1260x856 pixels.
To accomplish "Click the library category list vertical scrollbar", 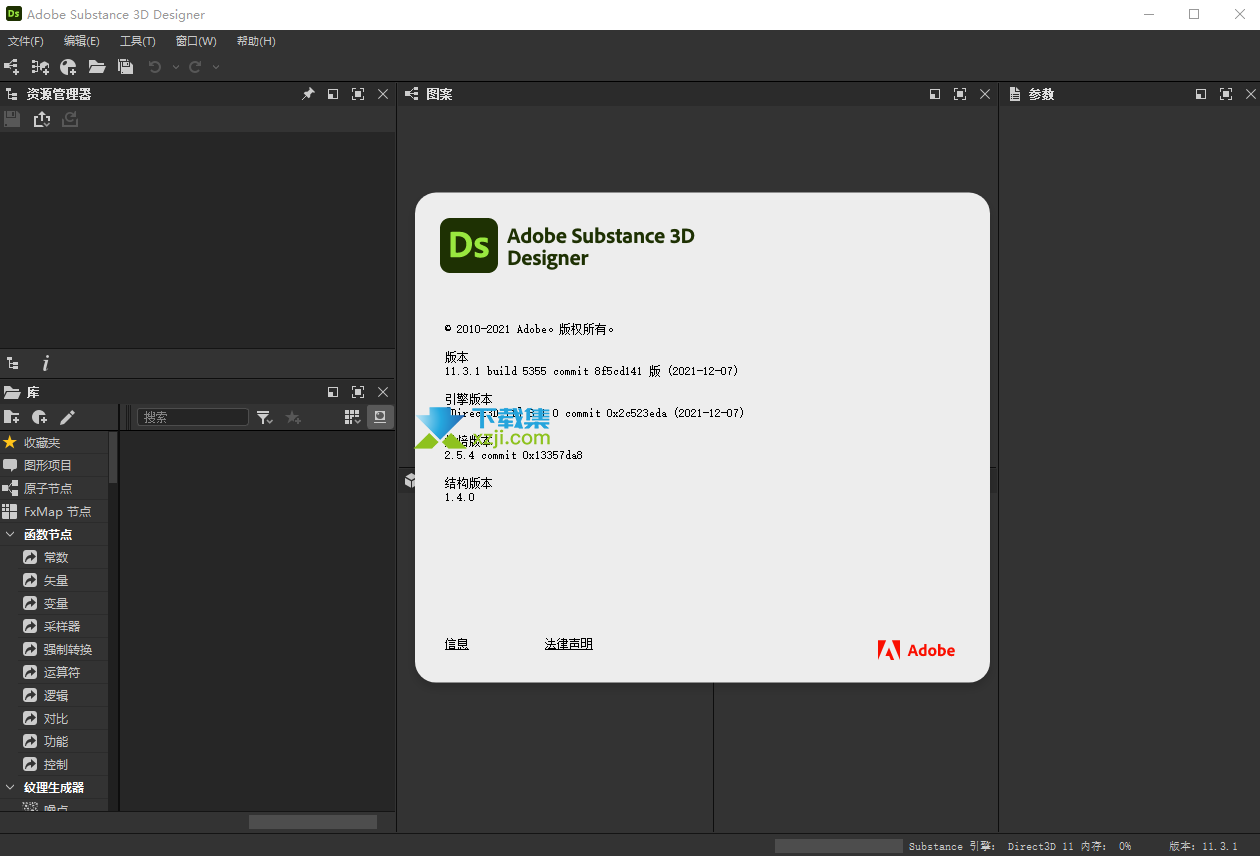I will pyautogui.click(x=113, y=457).
